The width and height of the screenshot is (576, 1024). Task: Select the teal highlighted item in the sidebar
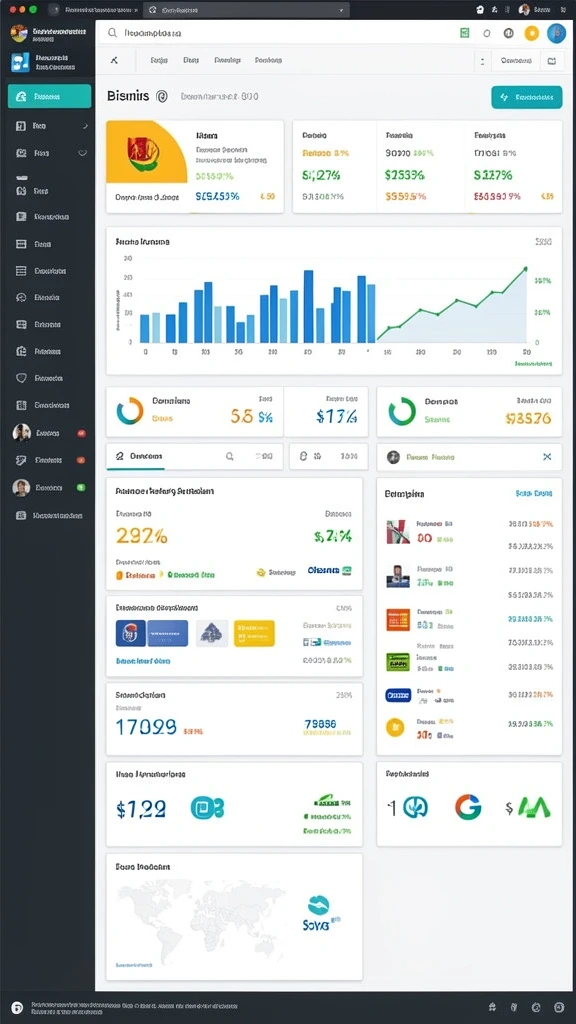pos(50,97)
